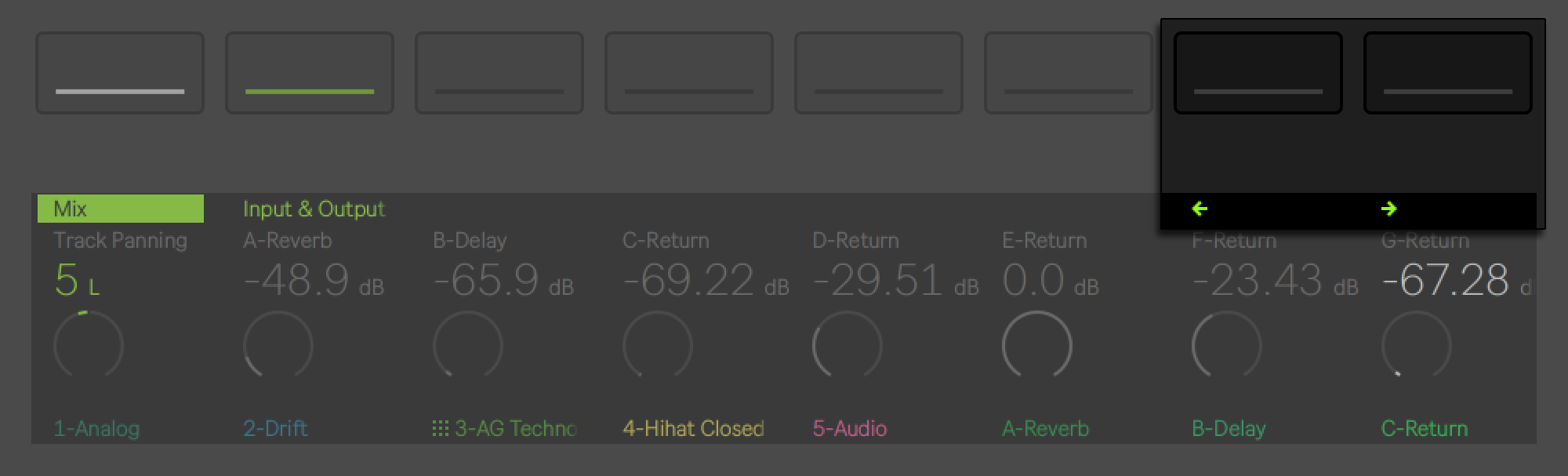Select the 4-Hihat Closed track
1568x476 pixels.
693,428
